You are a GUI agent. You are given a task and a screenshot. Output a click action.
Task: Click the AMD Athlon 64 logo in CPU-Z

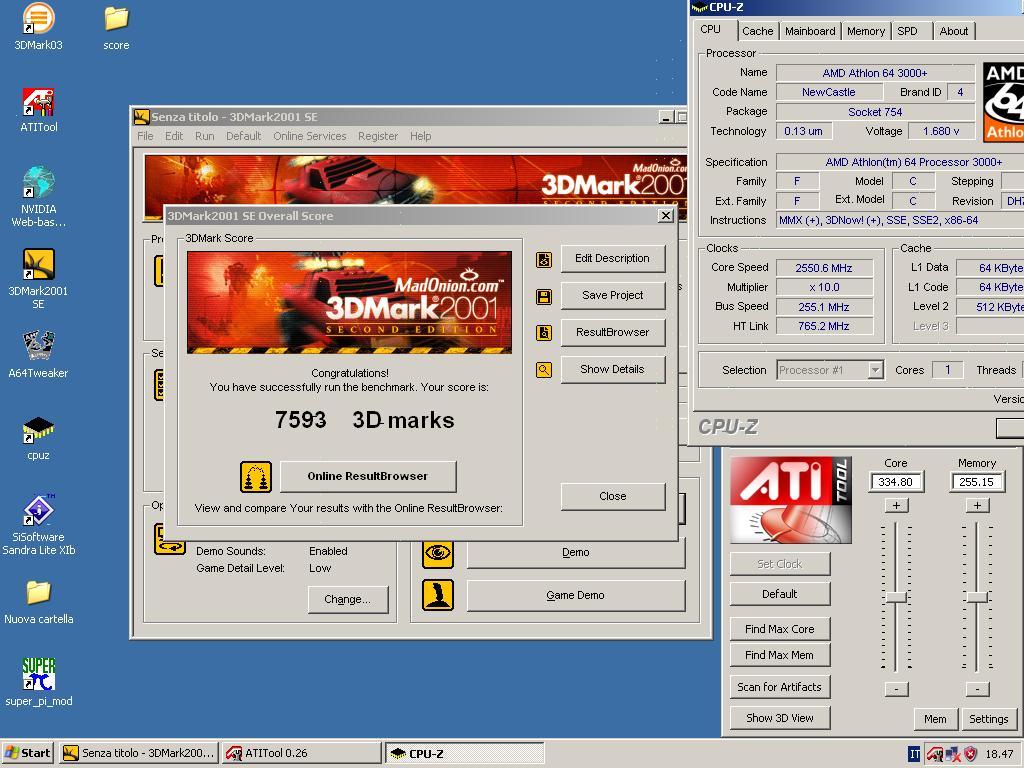click(1003, 103)
